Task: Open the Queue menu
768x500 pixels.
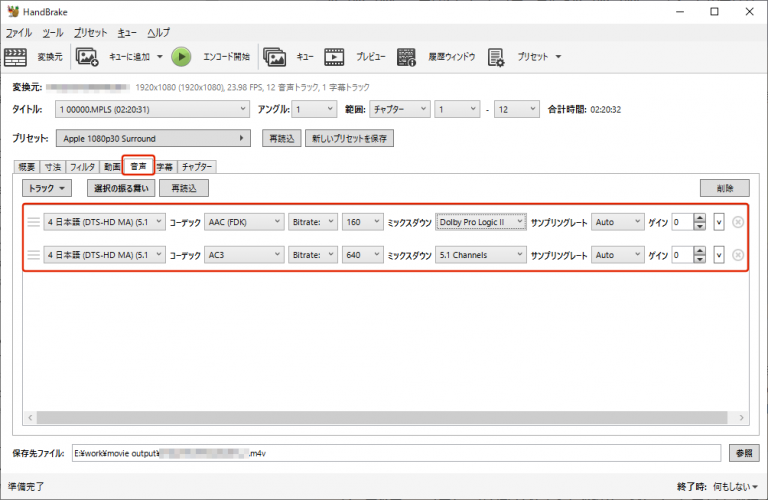Action: [x=127, y=33]
